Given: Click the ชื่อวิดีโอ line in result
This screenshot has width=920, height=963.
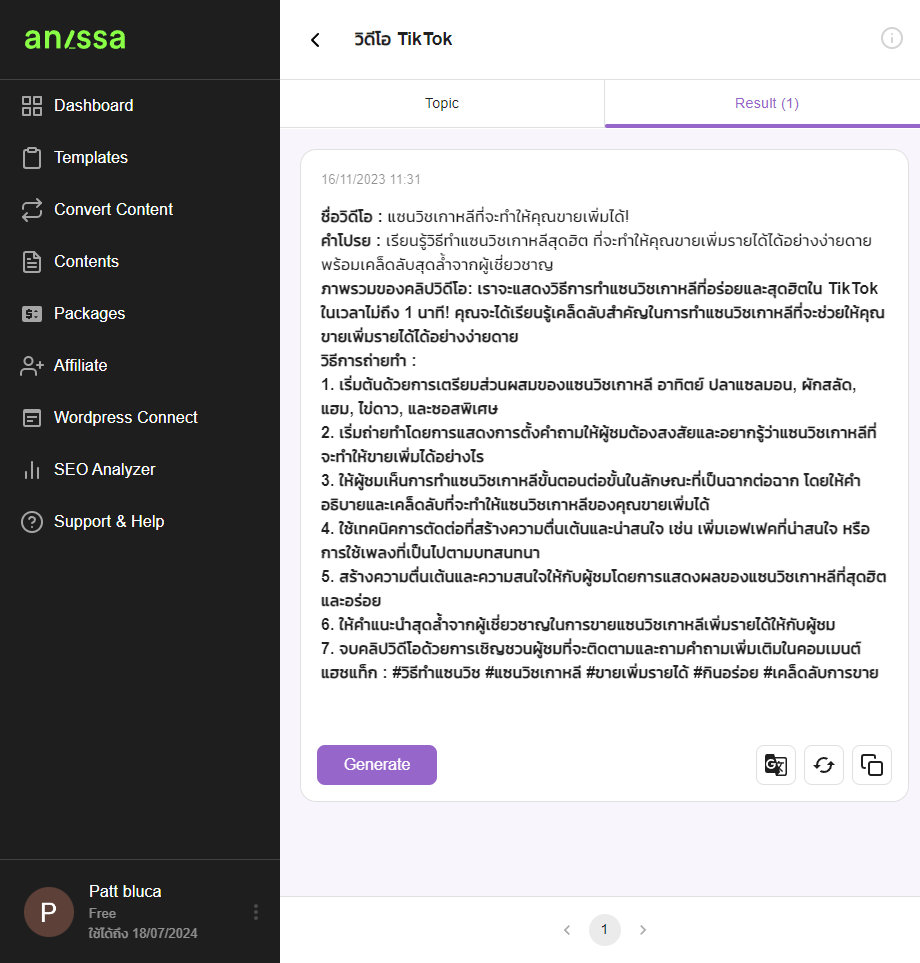Looking at the screenshot, I should coord(475,217).
